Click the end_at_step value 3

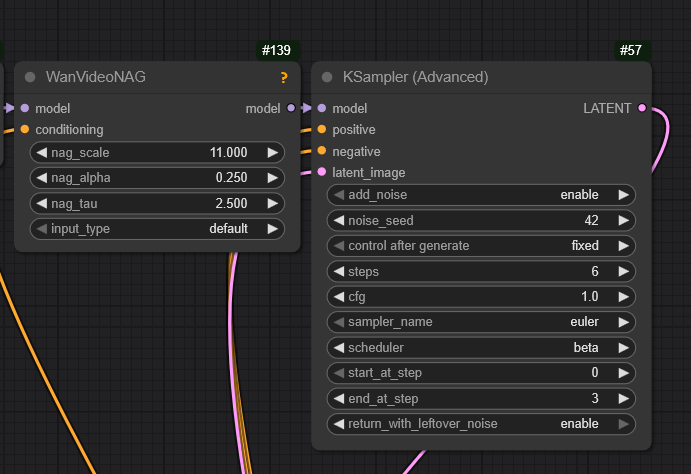tap(595, 398)
